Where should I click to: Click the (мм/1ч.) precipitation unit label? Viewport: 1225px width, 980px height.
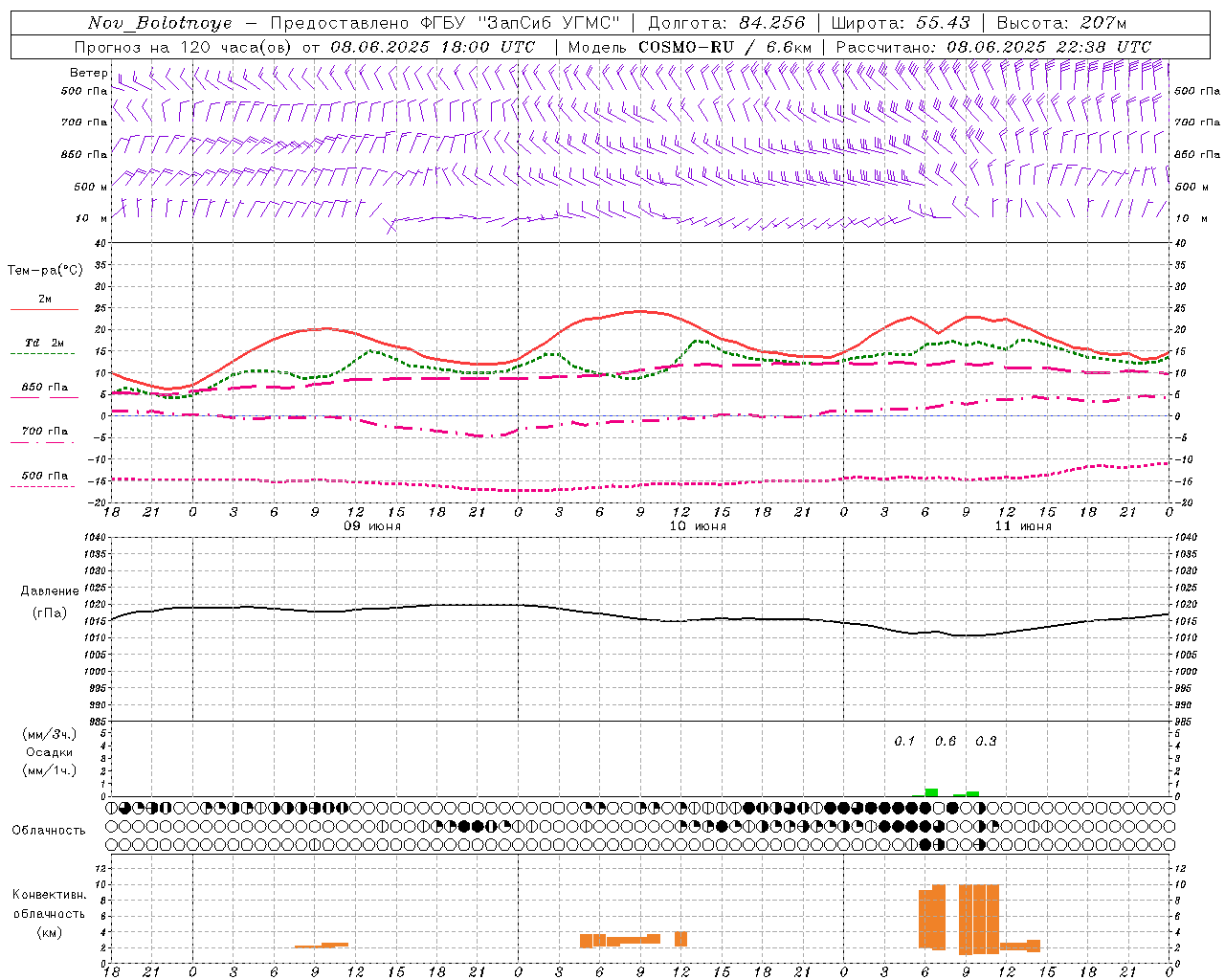(x=49, y=770)
